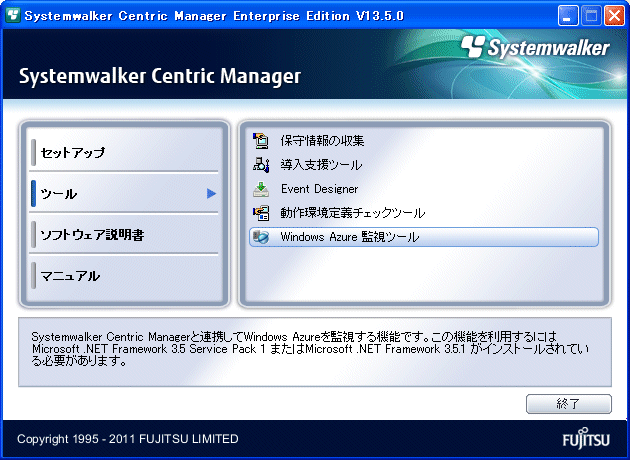Click the 保守情報の収集 icon

coord(260,141)
